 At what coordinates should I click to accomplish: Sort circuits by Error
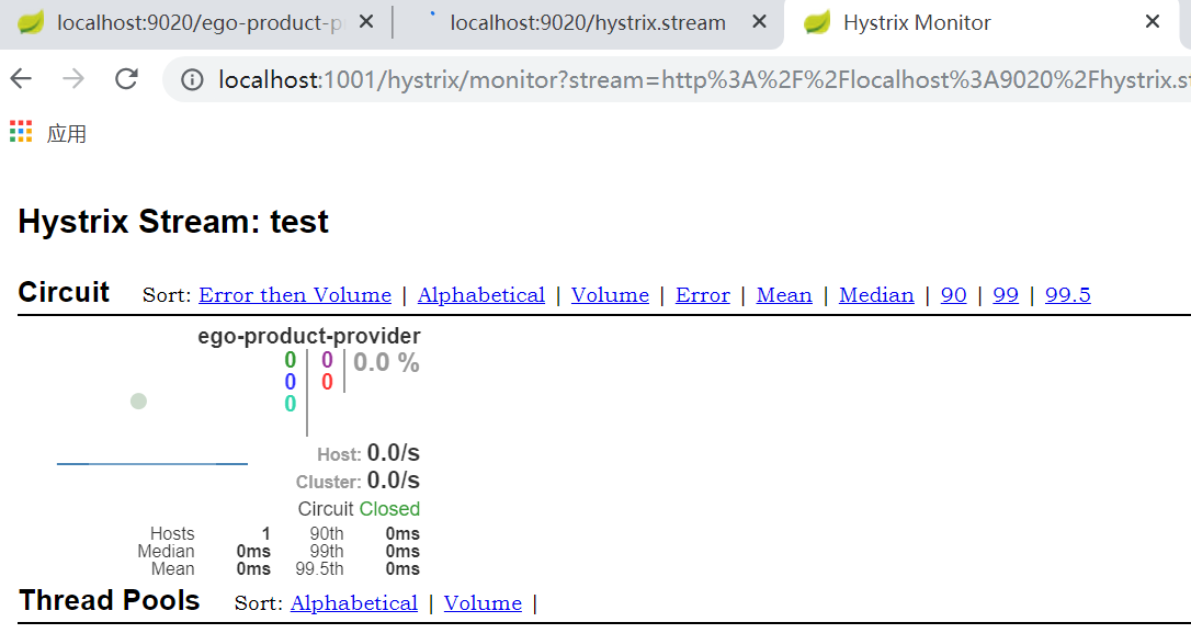[x=702, y=295]
